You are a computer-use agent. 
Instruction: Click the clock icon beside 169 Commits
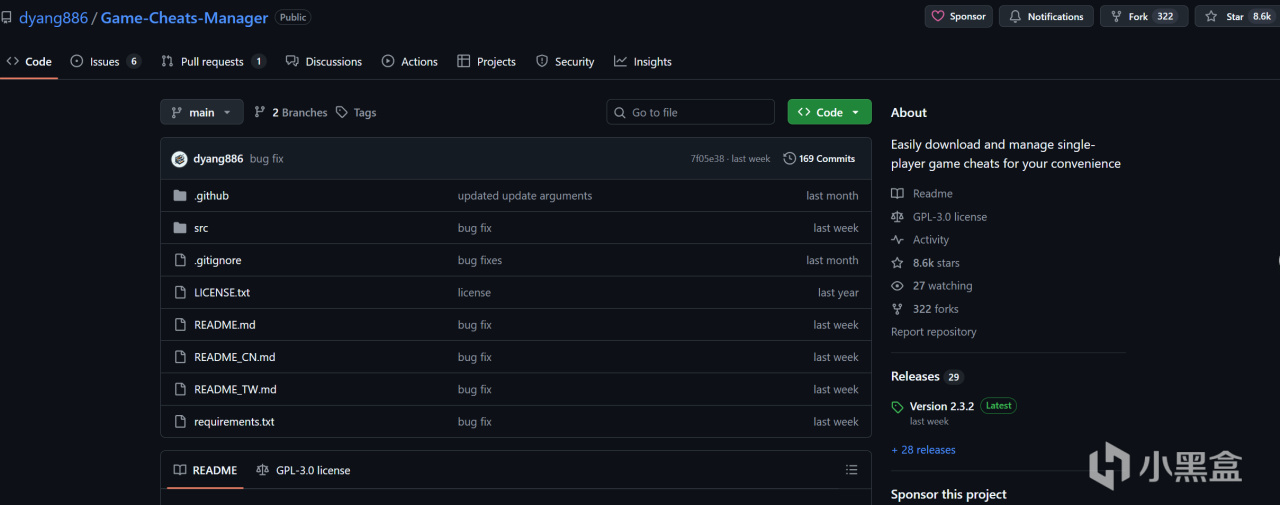(789, 159)
